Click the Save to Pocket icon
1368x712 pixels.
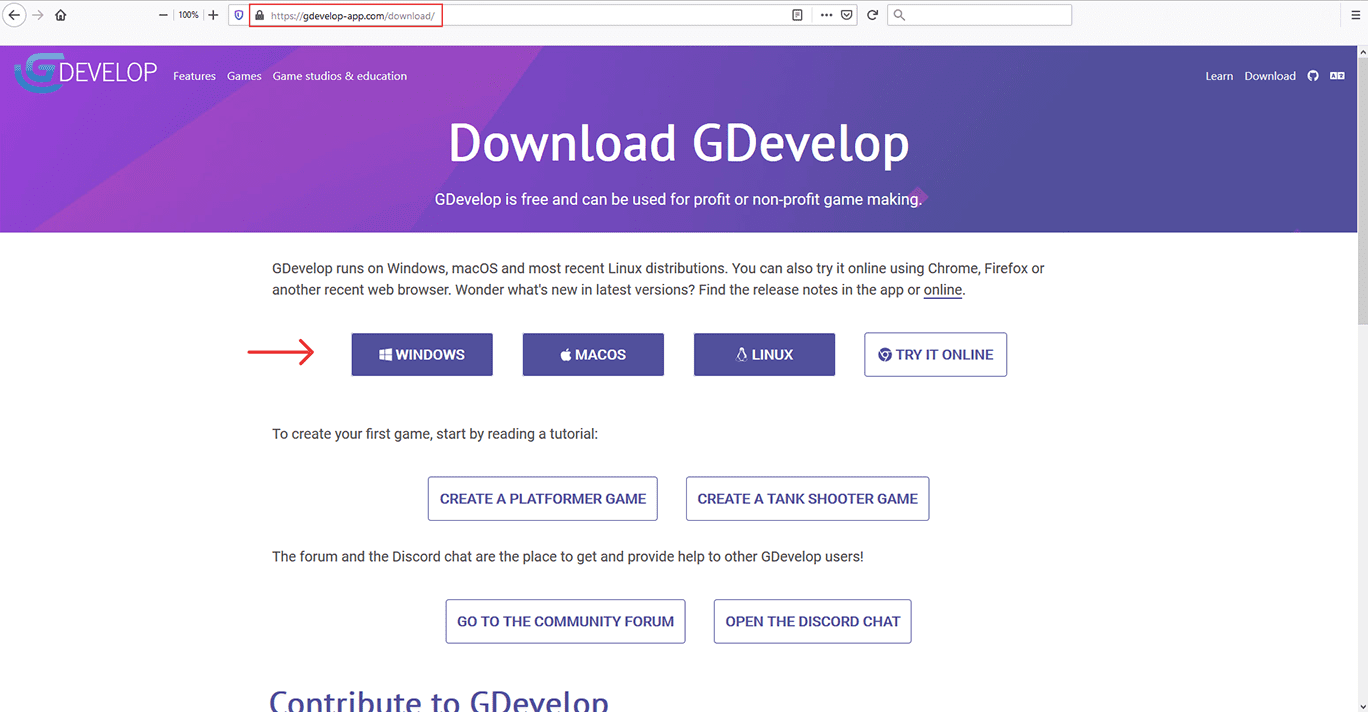click(x=847, y=15)
